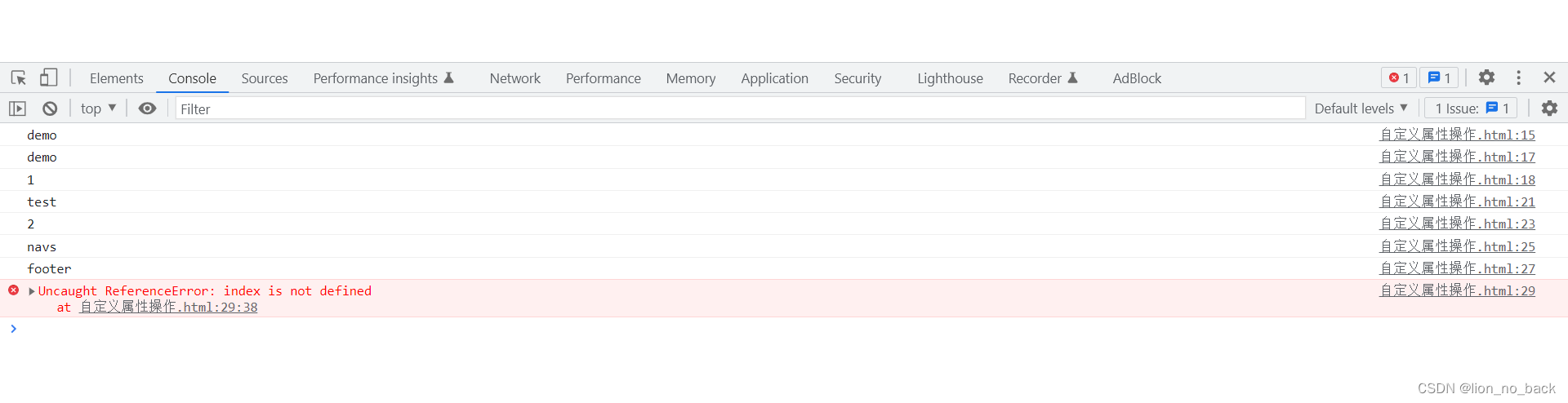Toggle the device toolbar icon
This screenshot has height=403, width=1568.
(48, 77)
